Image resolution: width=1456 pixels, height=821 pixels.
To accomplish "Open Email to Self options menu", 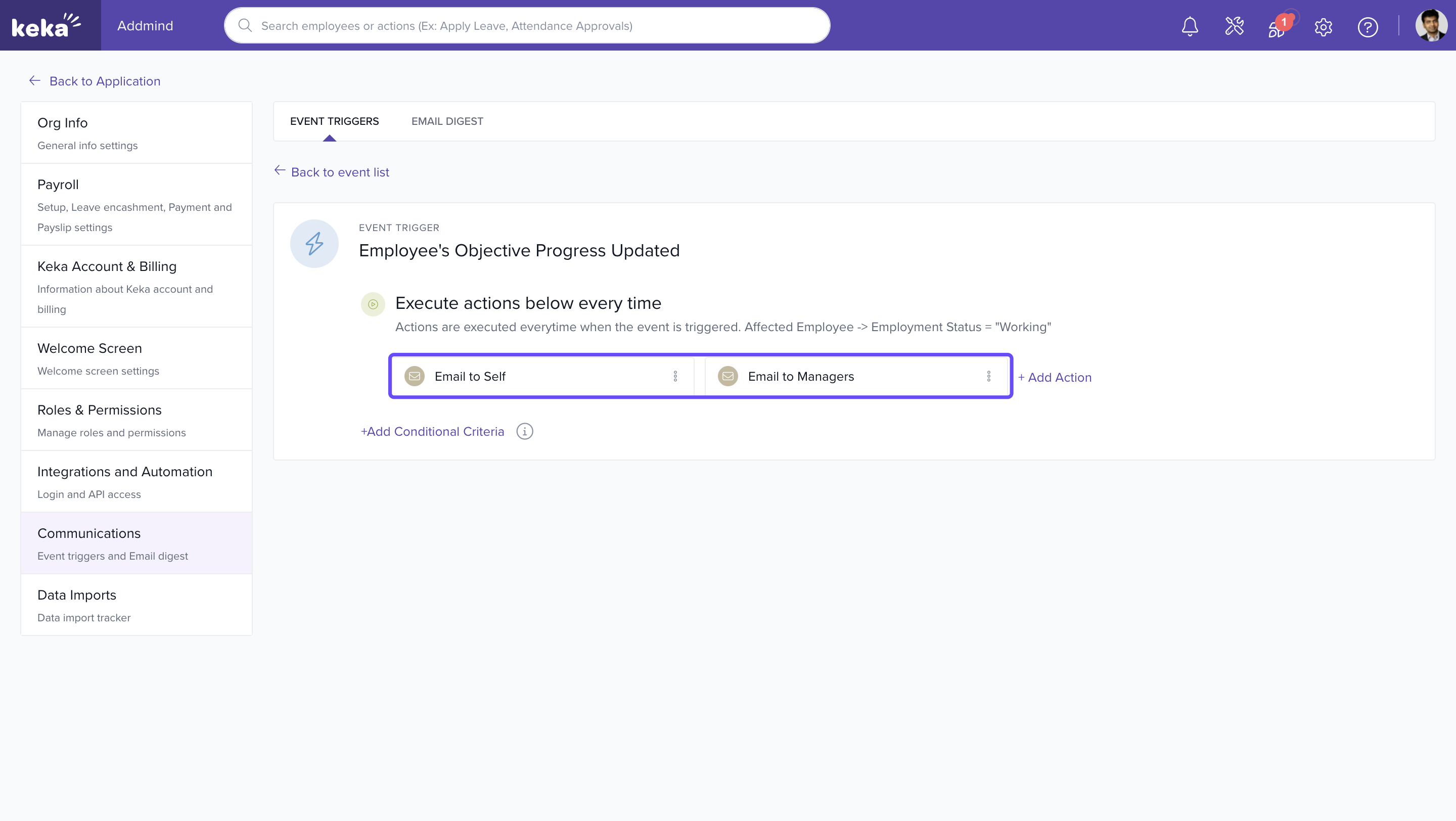I will pyautogui.click(x=675, y=376).
